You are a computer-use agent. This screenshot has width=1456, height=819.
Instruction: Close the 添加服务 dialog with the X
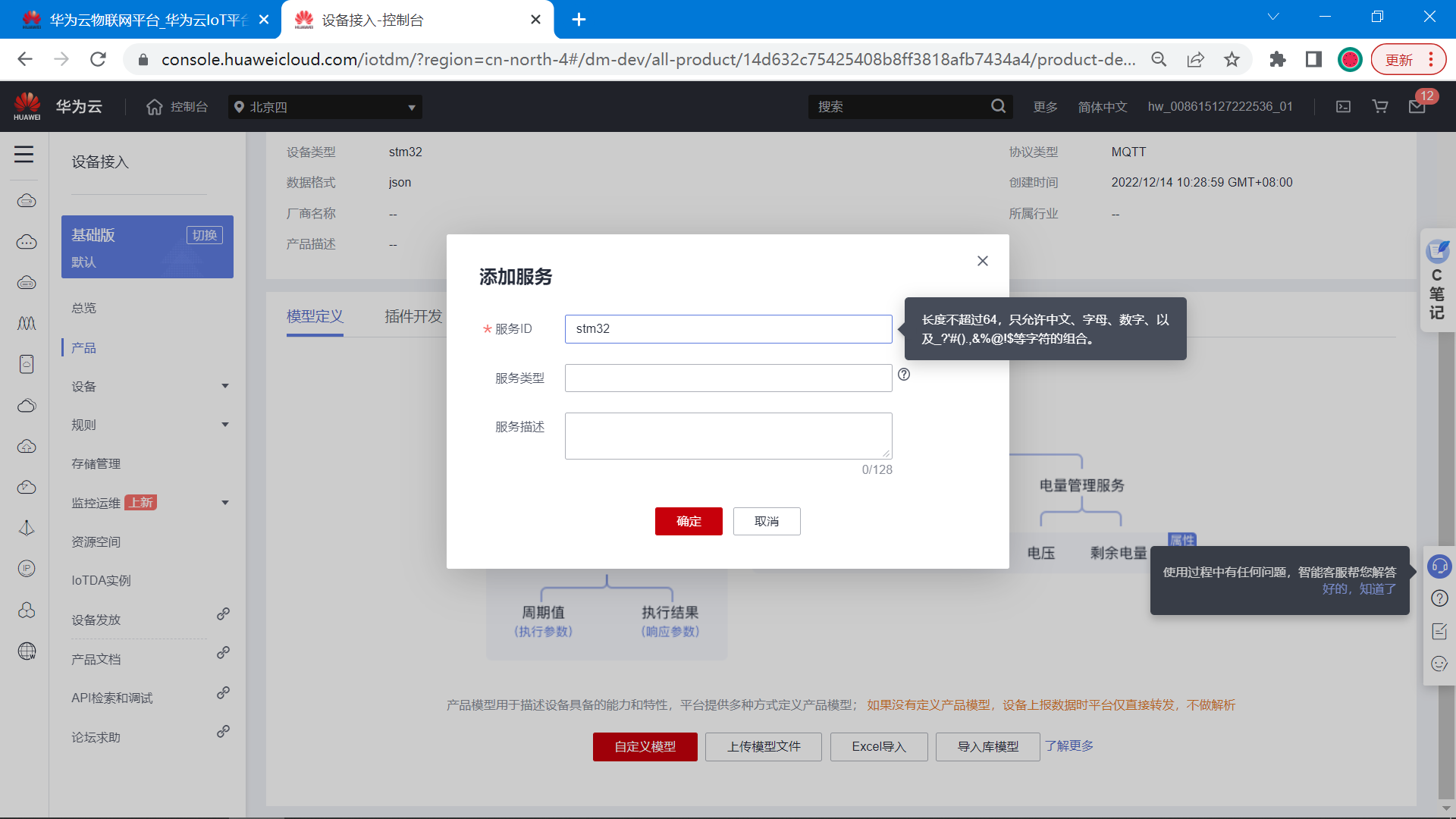pos(982,261)
